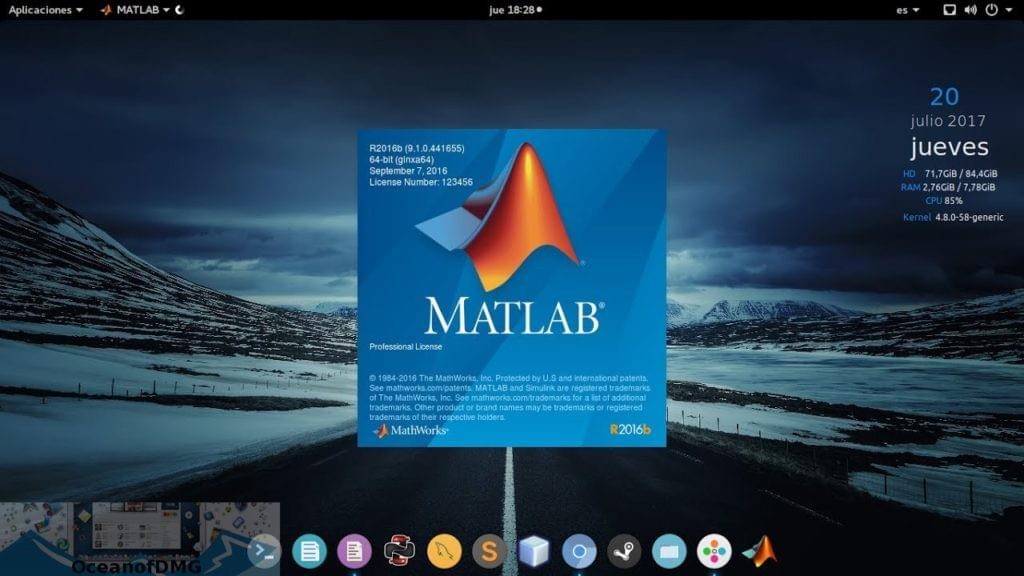The height and width of the screenshot is (576, 1024).
Task: Open the white dock icon with colored dots
Action: point(716,549)
